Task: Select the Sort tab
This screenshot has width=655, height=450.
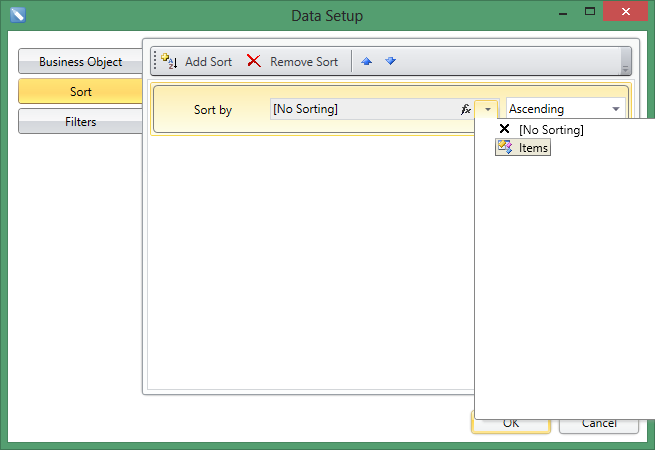Action: (x=80, y=92)
